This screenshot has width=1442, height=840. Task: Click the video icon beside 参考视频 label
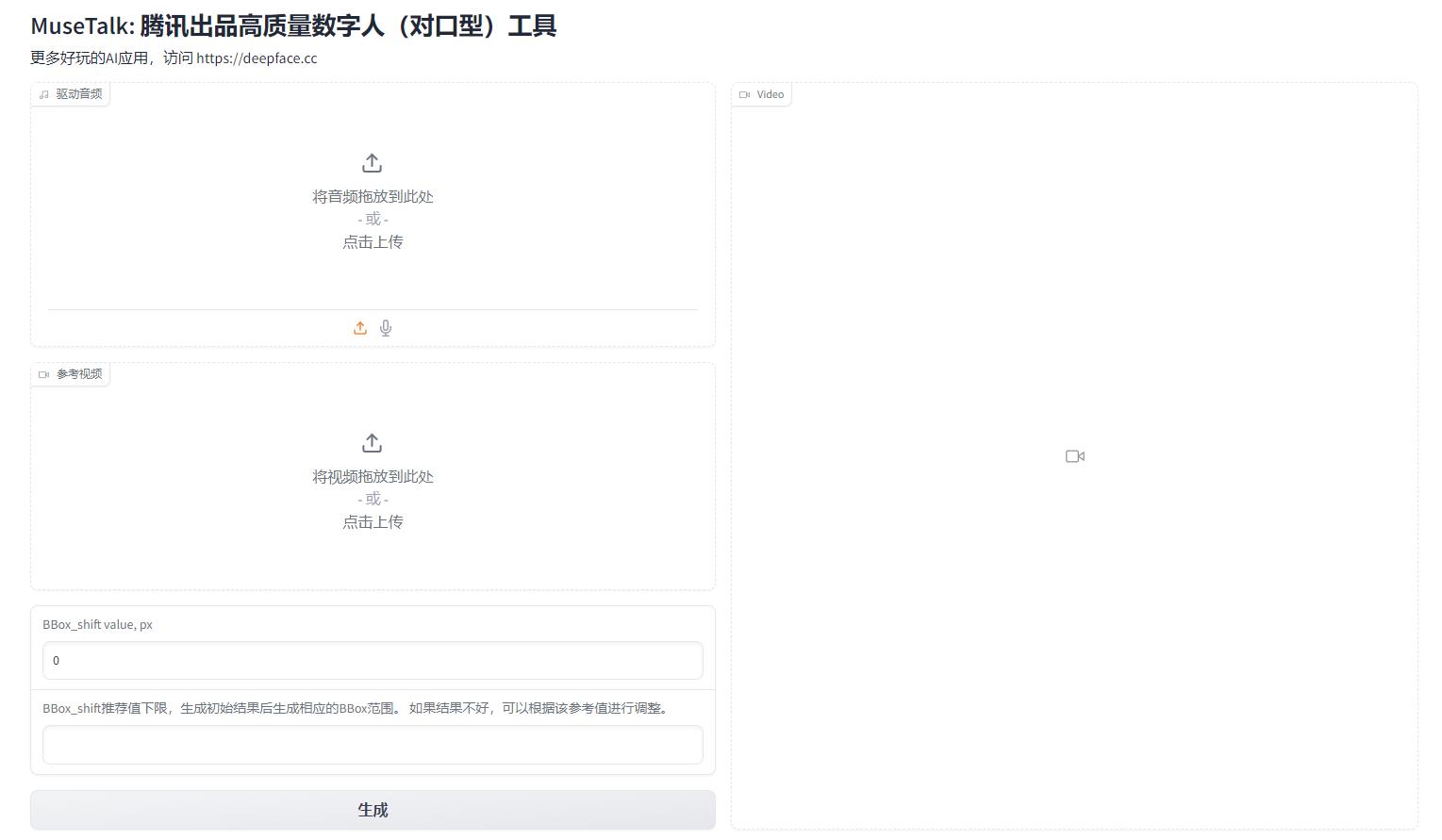pyautogui.click(x=43, y=374)
